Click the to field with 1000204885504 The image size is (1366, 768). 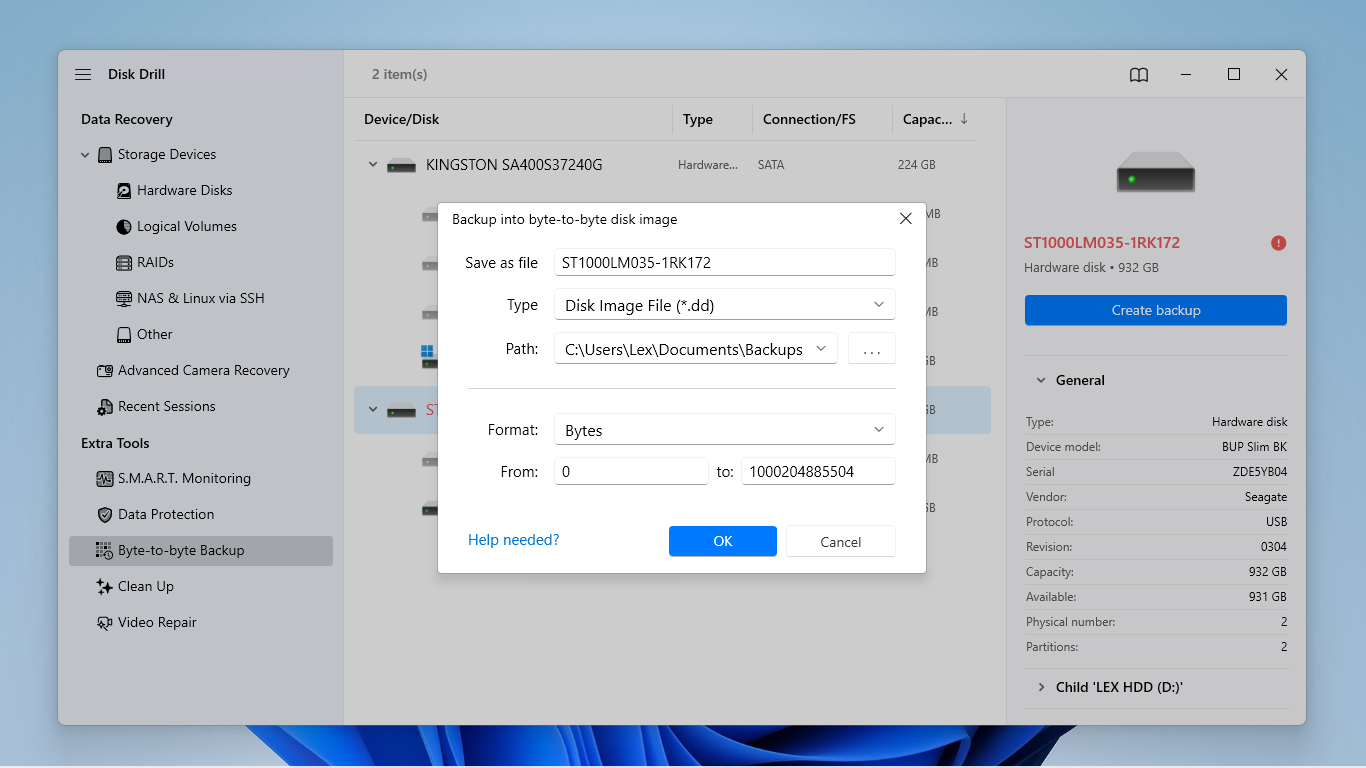[x=818, y=471]
